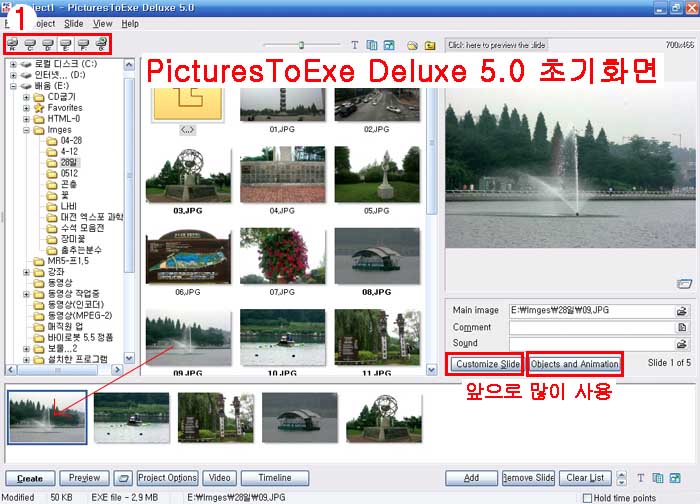Image resolution: width=700 pixels, height=504 pixels.
Task: Click the last layout icon in the bottom bar
Action: (x=675, y=478)
